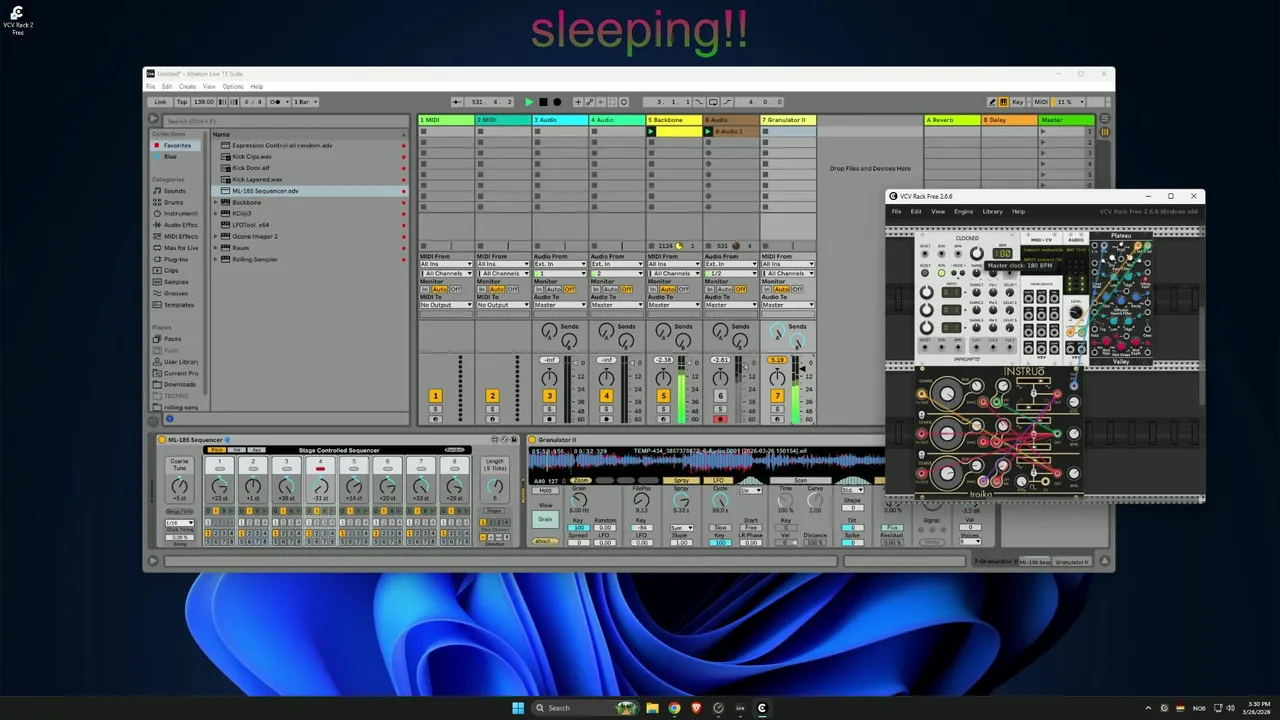
Task: Expand Rolling Sampler in browser
Action: 216,259
